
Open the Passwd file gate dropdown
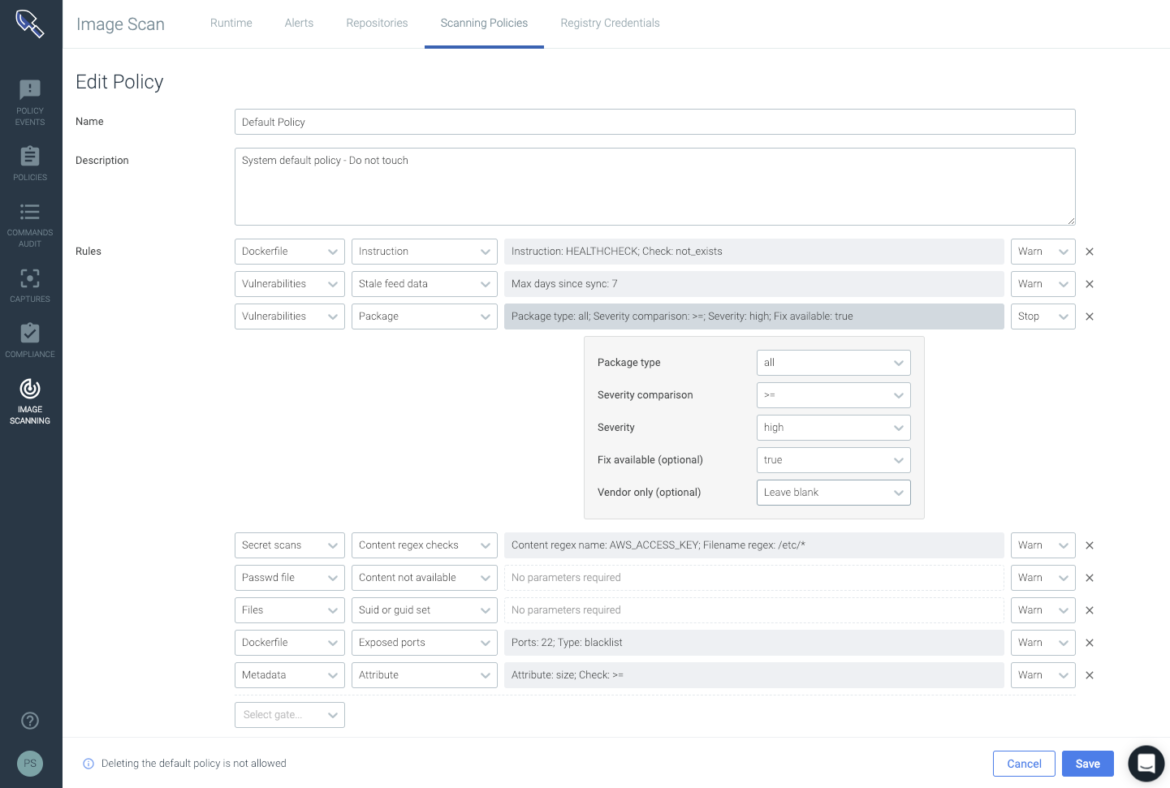click(290, 578)
